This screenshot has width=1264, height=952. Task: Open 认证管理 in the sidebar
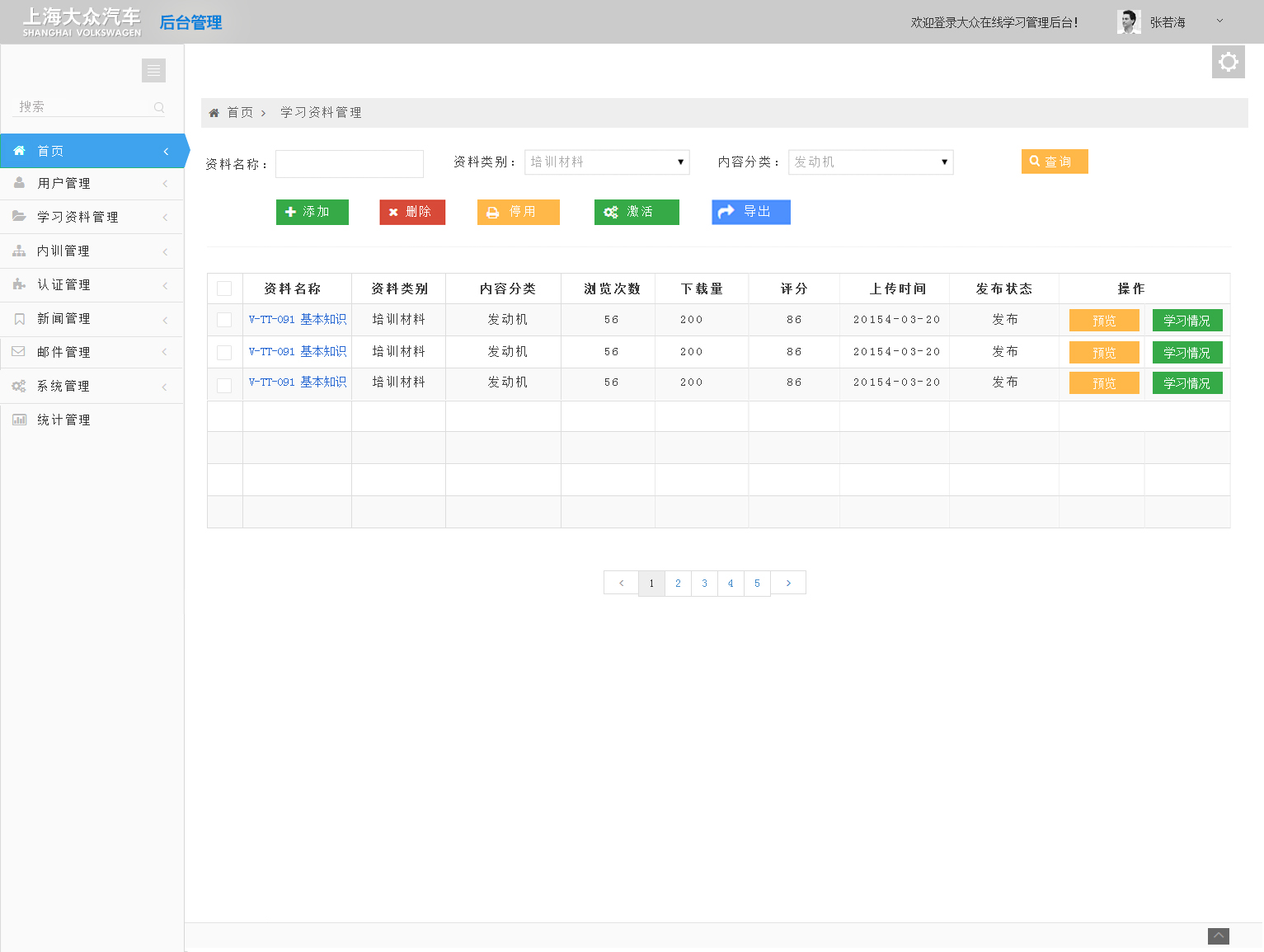click(x=92, y=284)
